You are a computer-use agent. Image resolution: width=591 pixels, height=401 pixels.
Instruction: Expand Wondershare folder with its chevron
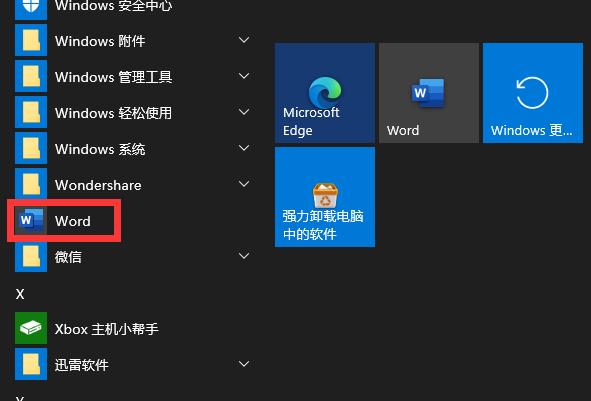coord(244,184)
